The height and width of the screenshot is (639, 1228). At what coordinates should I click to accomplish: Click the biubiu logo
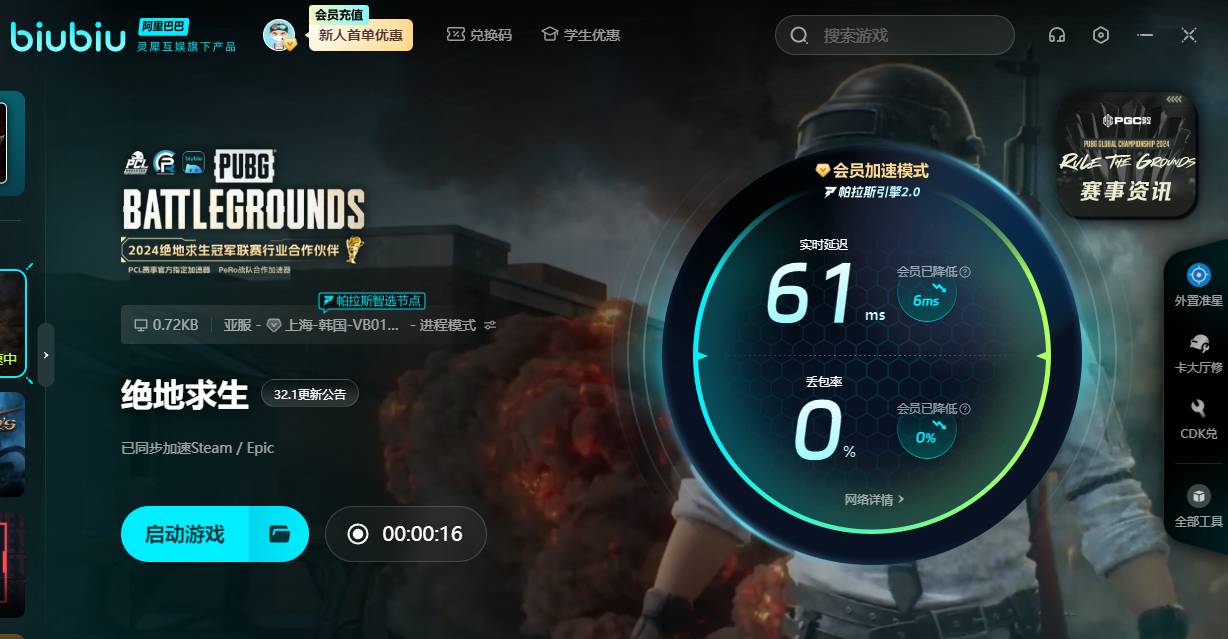click(x=68, y=36)
